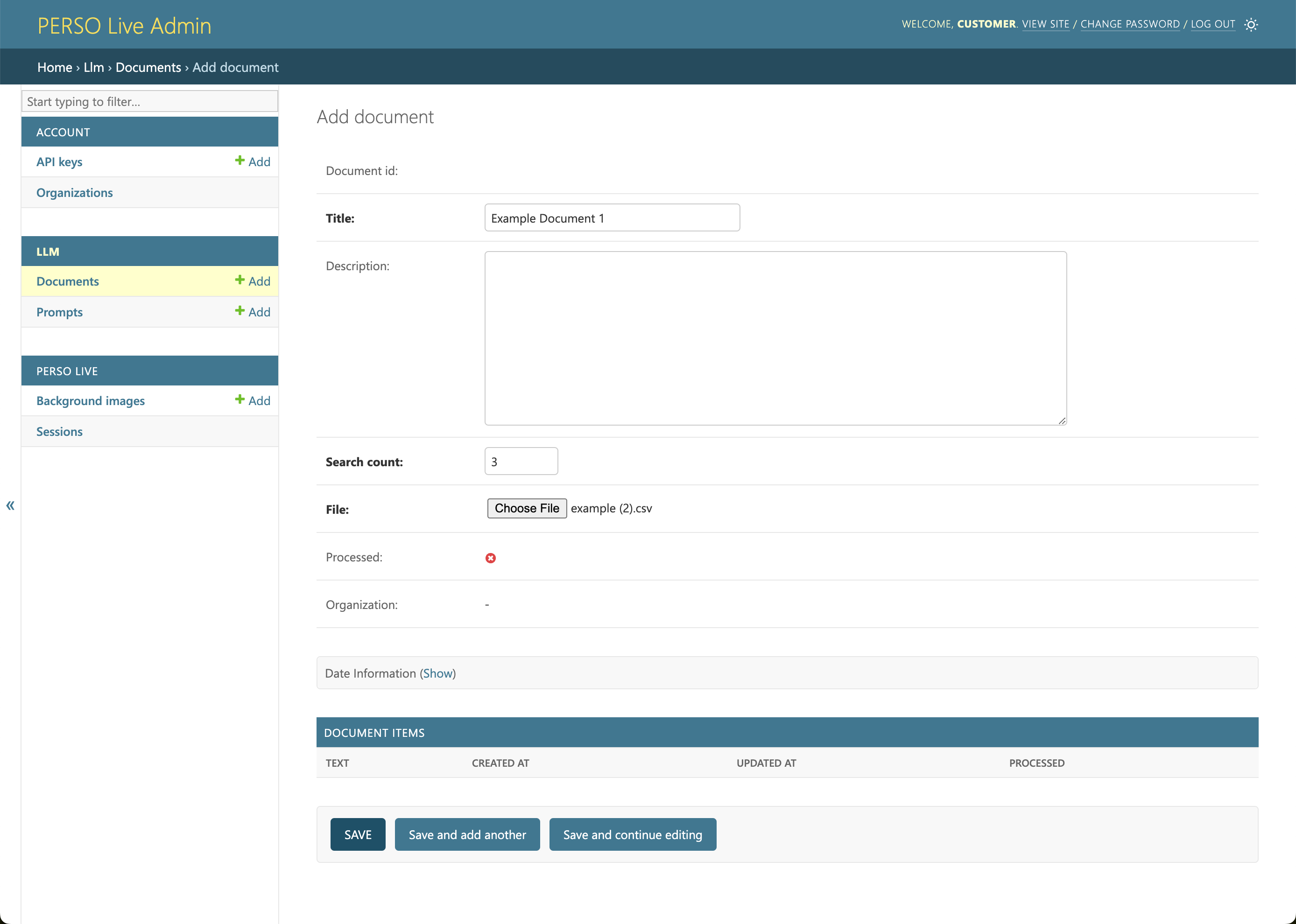Go to Organizations in the sidebar
Screen dimensions: 1296x924
75,192
